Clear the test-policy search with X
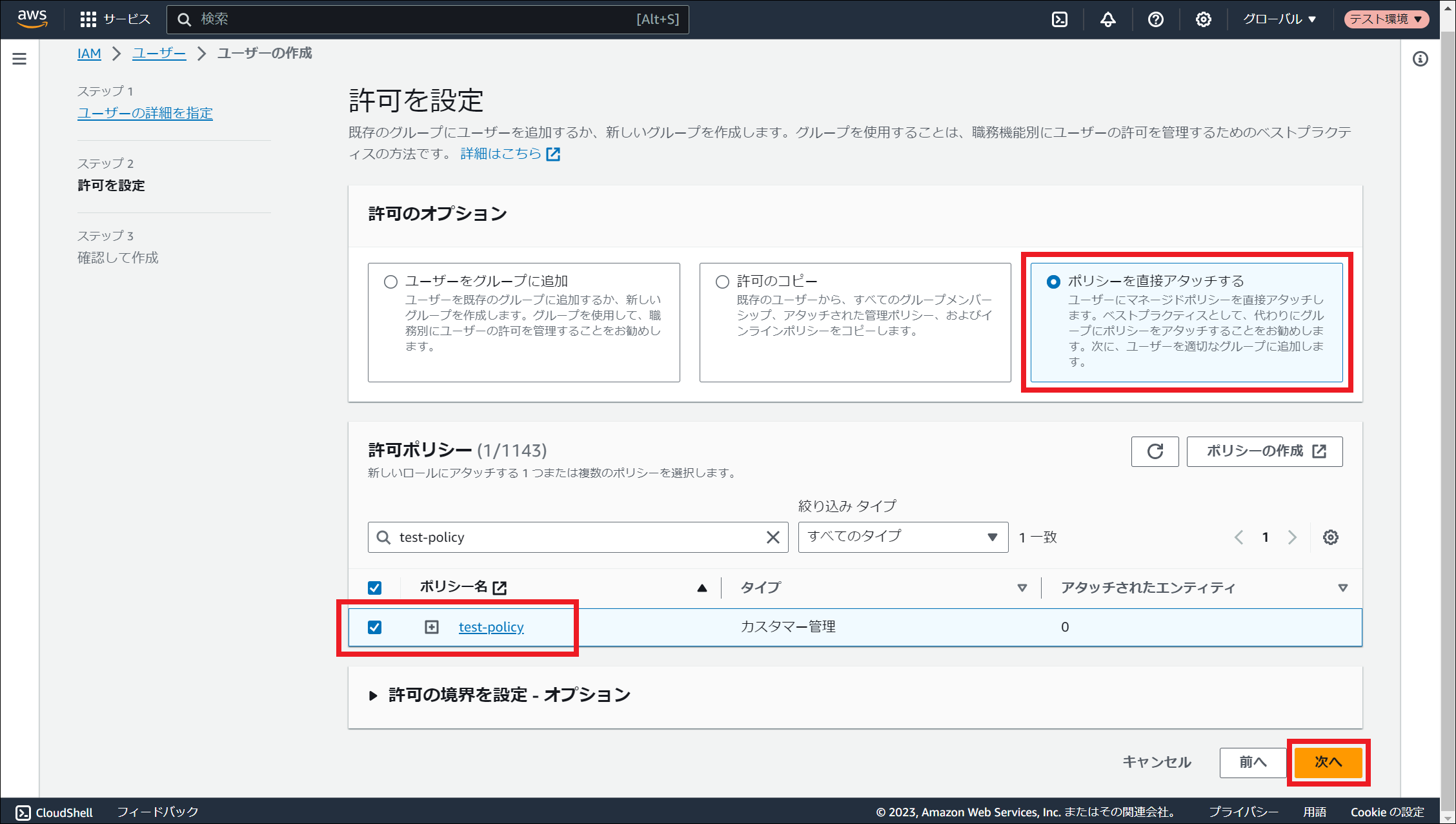1456x824 pixels. pyautogui.click(x=773, y=537)
